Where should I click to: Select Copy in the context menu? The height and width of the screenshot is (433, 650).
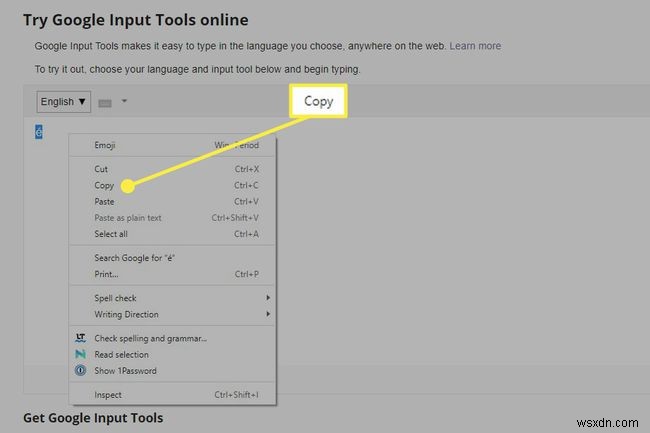172,185
